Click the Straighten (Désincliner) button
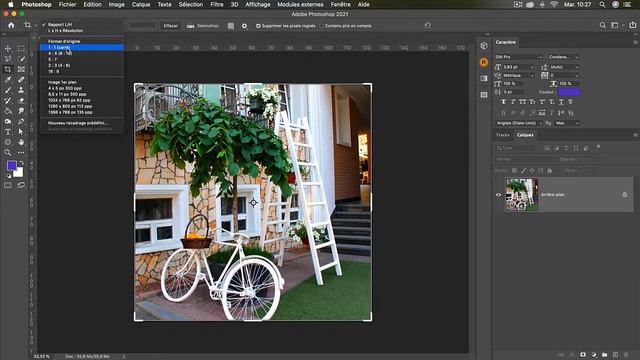640x360 pixels. tap(203, 26)
